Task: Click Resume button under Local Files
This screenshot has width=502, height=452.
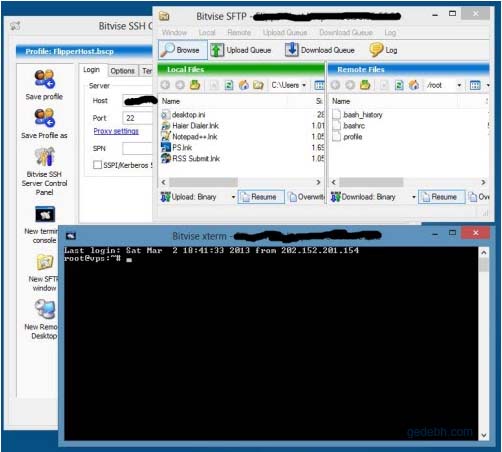Action: click(261, 197)
